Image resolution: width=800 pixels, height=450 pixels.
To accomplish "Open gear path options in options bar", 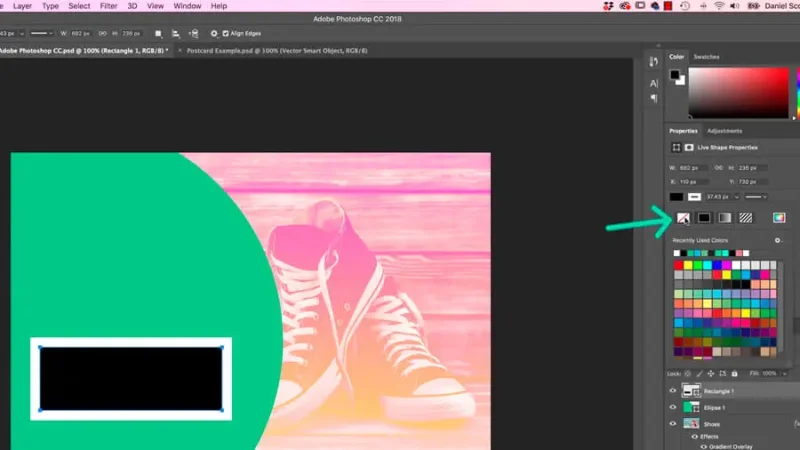I will coord(214,34).
